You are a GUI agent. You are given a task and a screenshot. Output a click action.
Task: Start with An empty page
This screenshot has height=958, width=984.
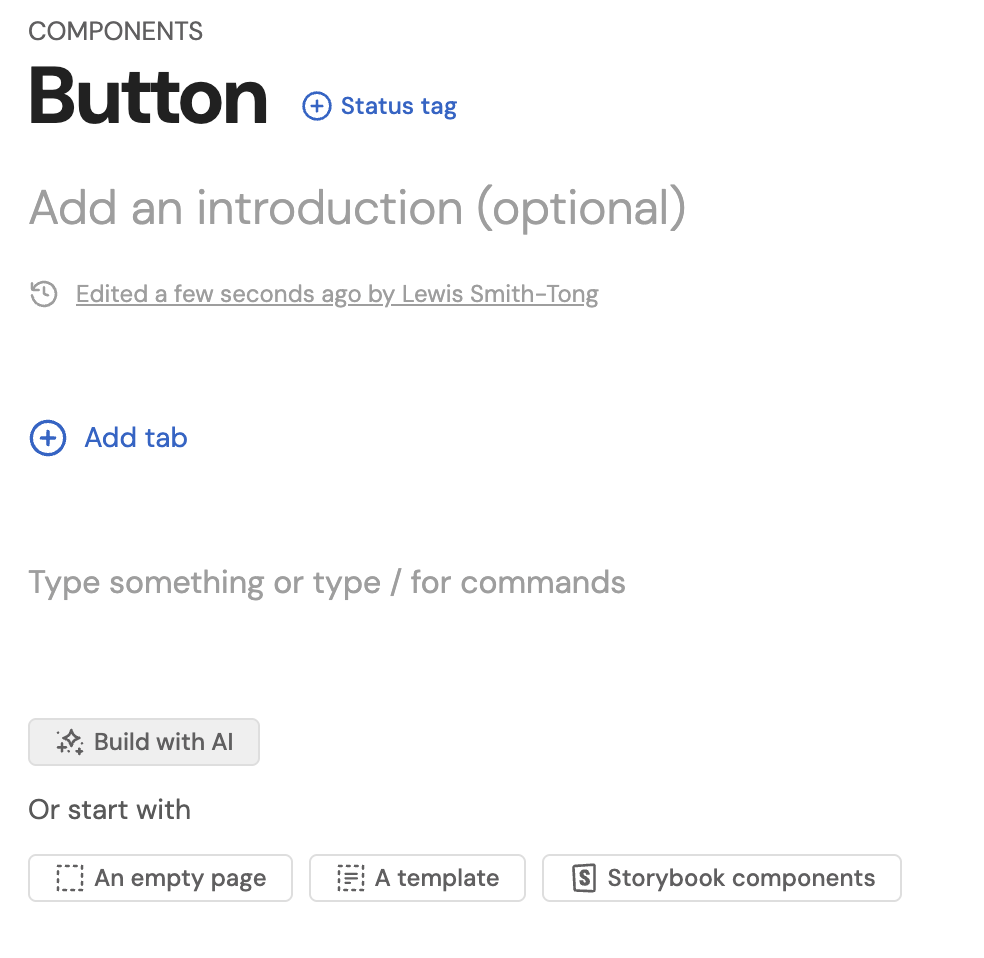(180, 878)
